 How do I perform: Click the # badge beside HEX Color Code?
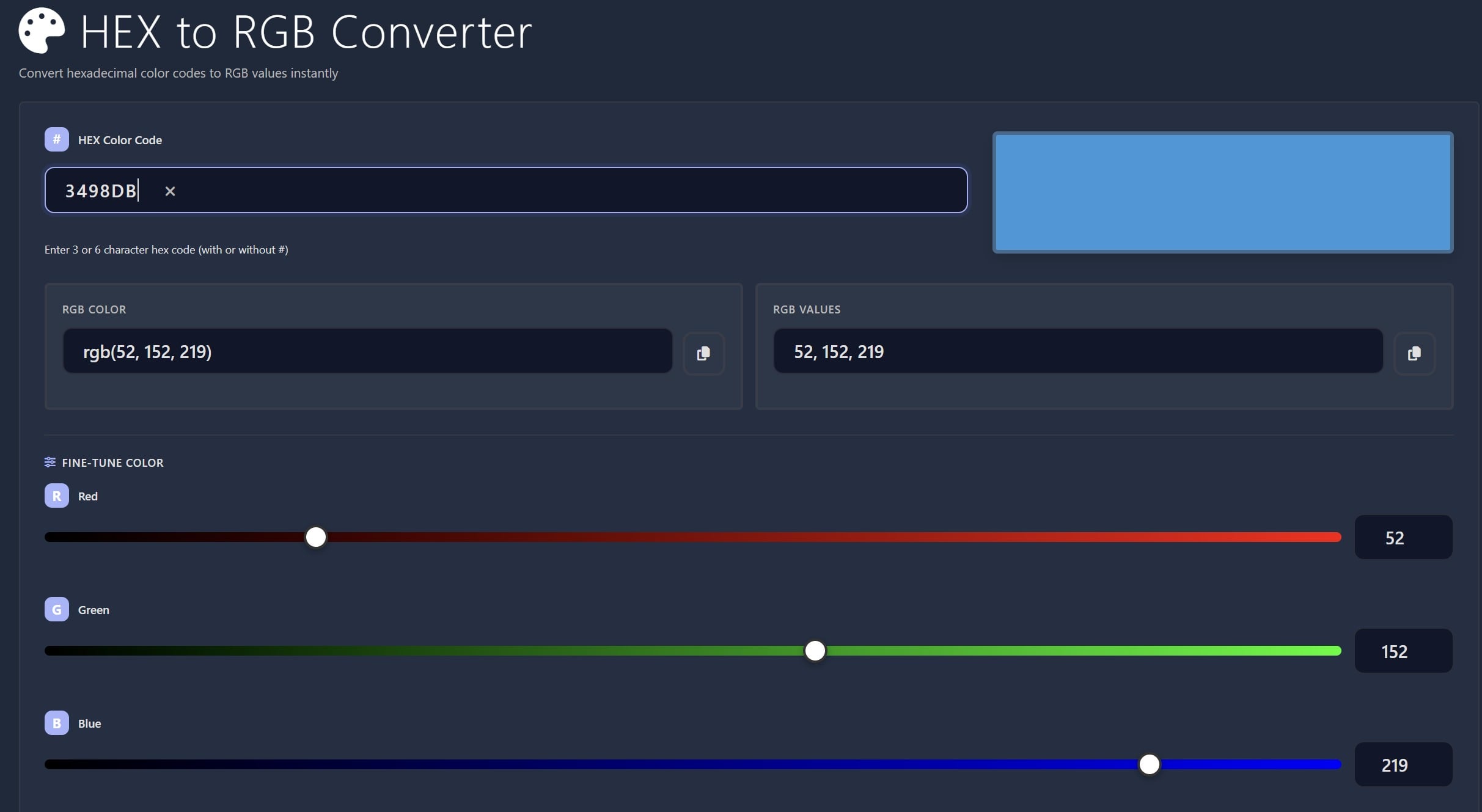56,139
